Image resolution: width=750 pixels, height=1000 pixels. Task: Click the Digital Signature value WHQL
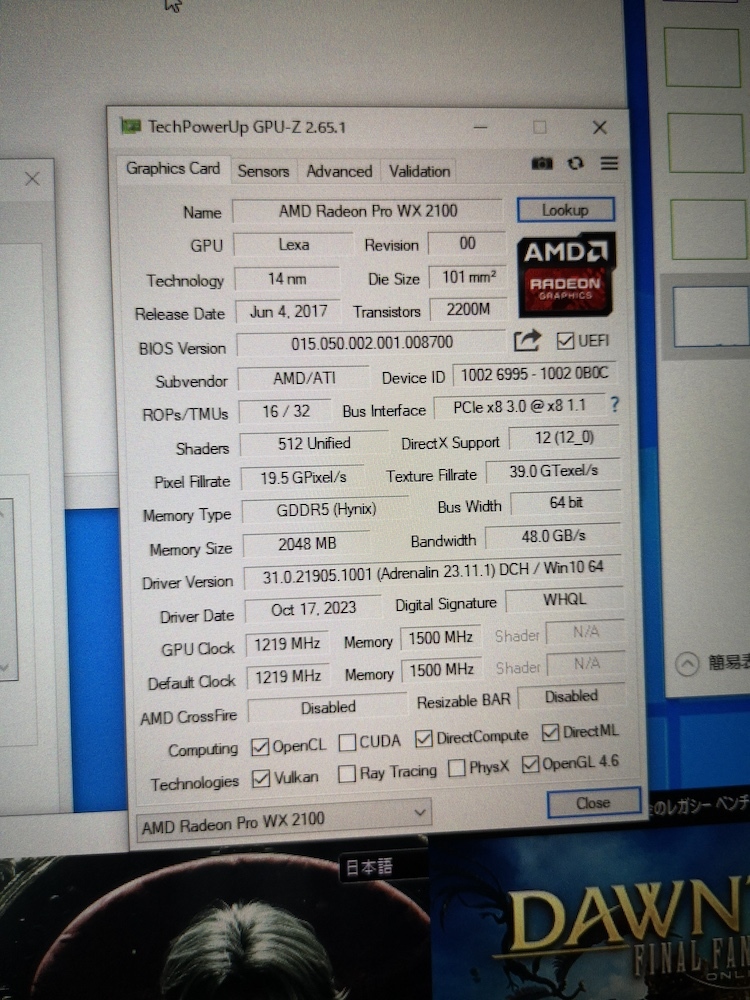click(564, 600)
